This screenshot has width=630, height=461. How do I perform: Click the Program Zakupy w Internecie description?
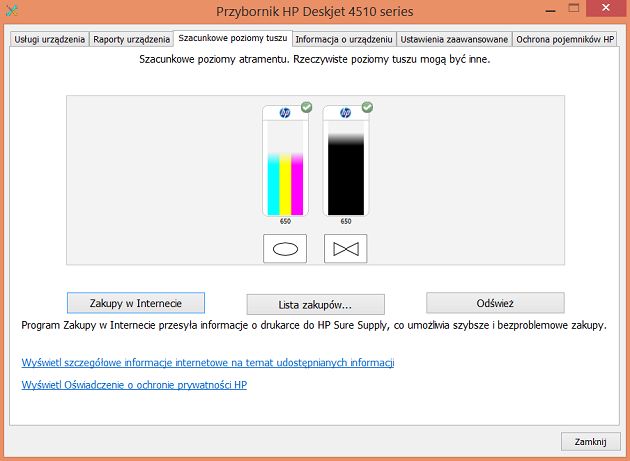pos(314,325)
